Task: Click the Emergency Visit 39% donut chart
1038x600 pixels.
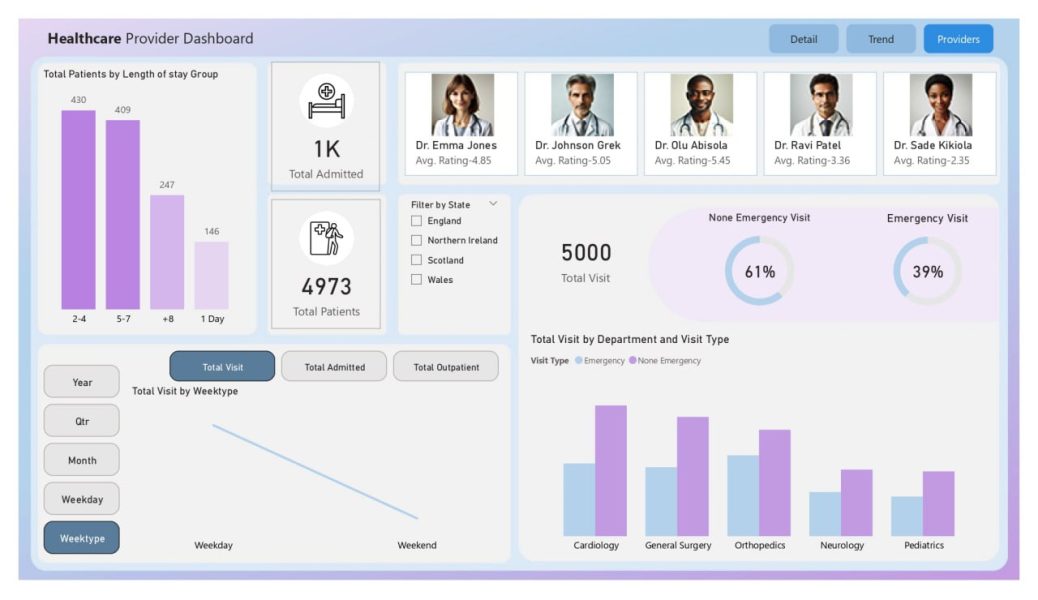Action: coord(927,271)
